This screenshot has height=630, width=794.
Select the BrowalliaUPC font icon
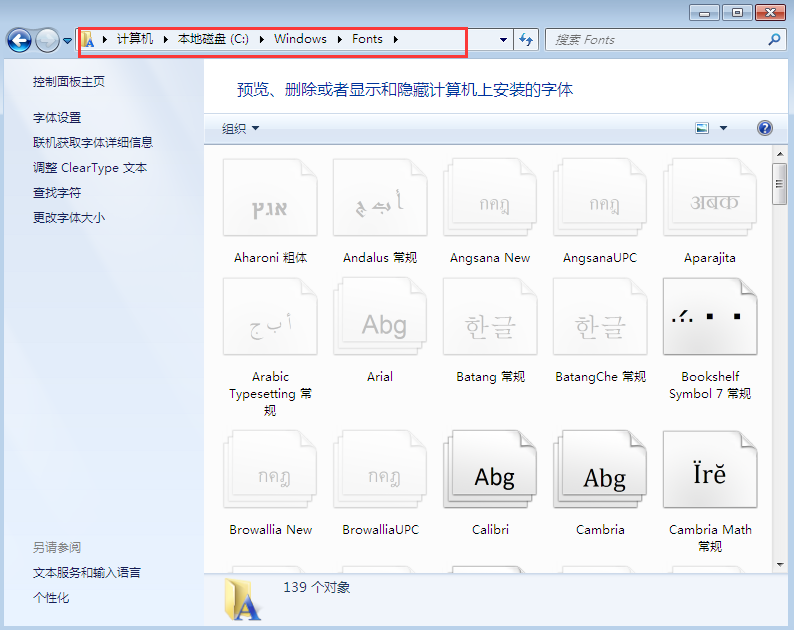pyautogui.click(x=380, y=469)
